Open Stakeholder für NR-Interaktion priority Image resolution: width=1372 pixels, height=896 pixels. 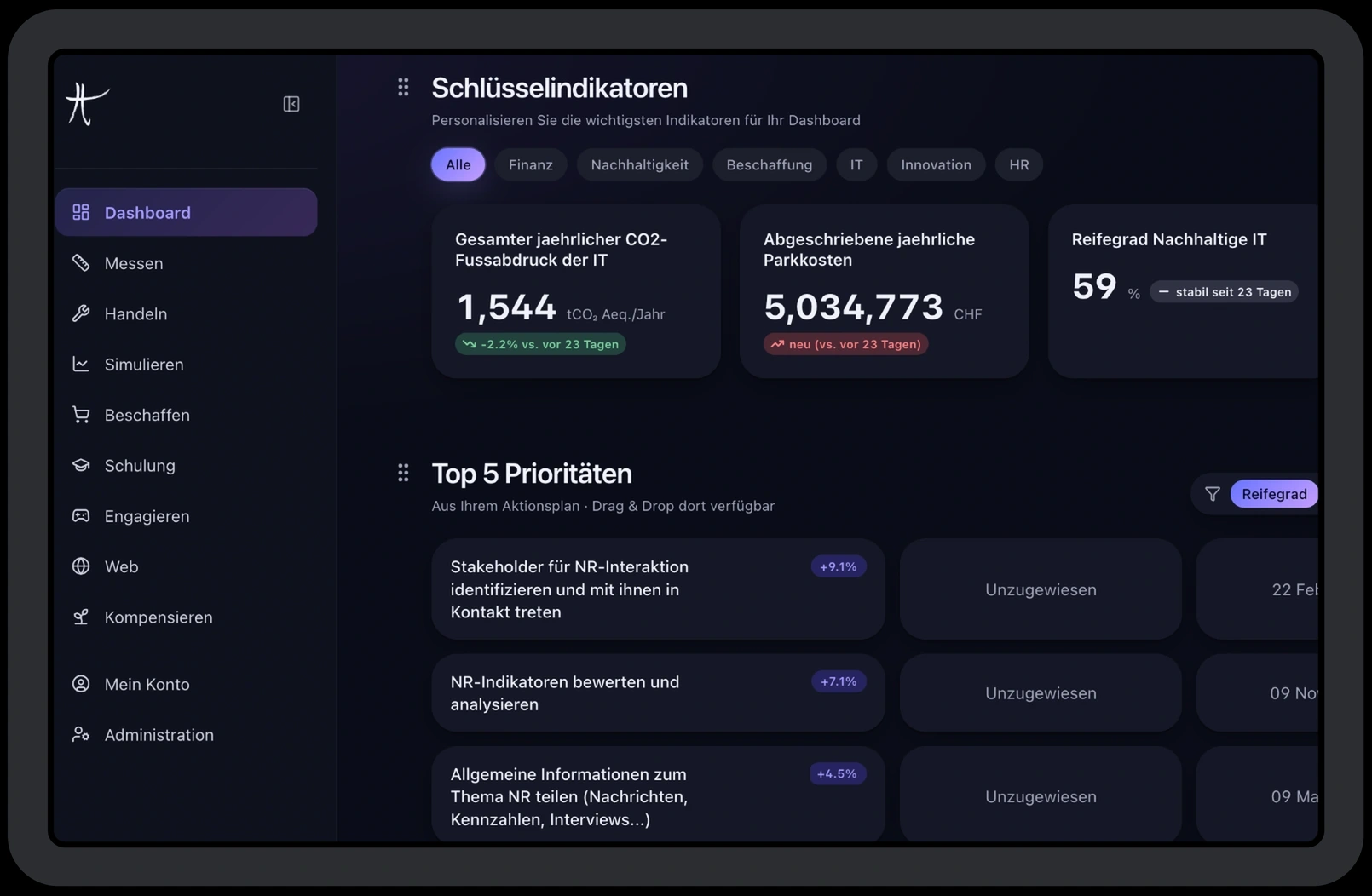(658, 589)
